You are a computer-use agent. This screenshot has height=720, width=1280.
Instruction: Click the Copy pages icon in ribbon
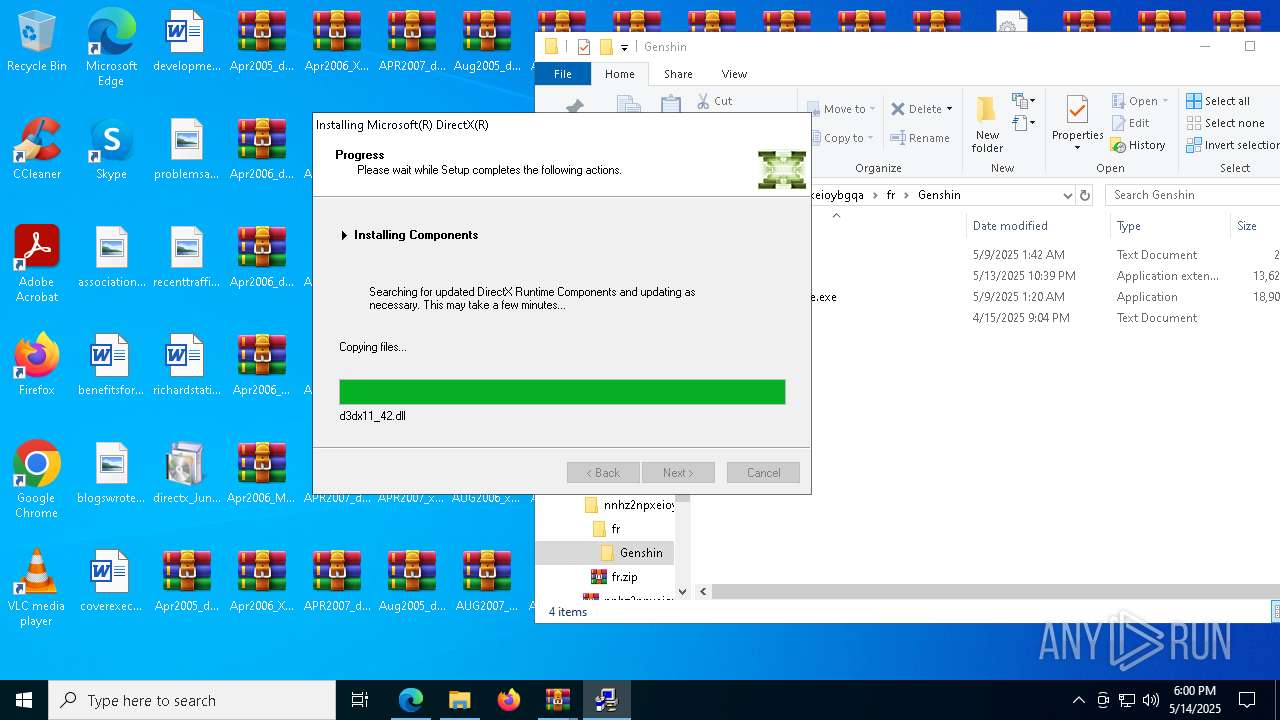pyautogui.click(x=628, y=104)
